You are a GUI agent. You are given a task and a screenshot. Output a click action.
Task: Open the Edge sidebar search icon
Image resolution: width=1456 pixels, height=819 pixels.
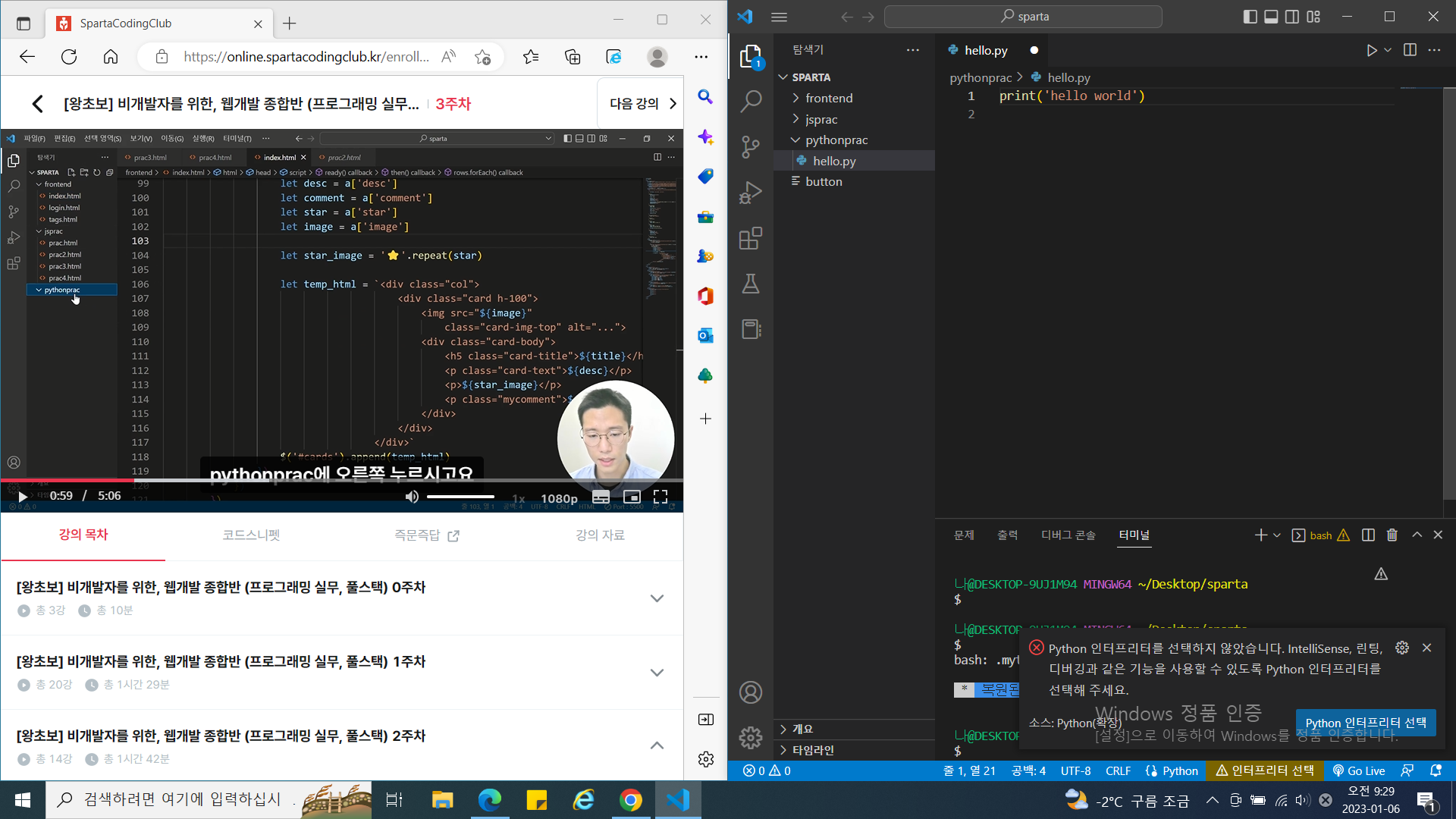click(705, 97)
